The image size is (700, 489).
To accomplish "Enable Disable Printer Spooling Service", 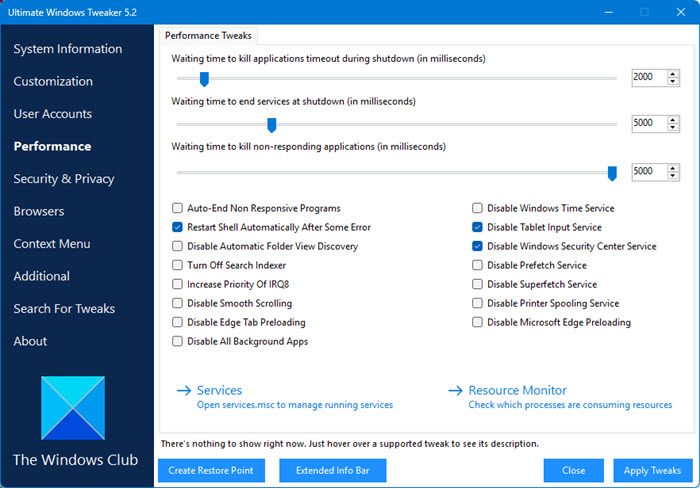I will [x=477, y=303].
